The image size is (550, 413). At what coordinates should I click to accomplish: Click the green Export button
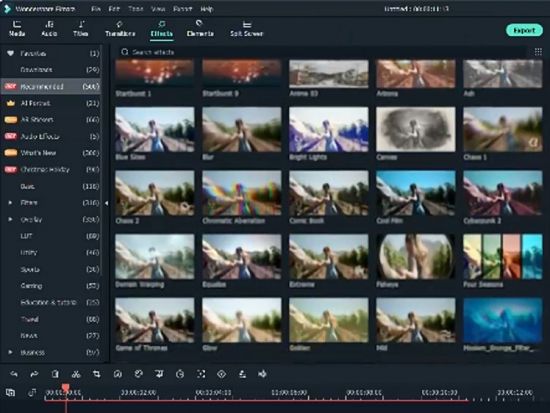pyautogui.click(x=524, y=31)
